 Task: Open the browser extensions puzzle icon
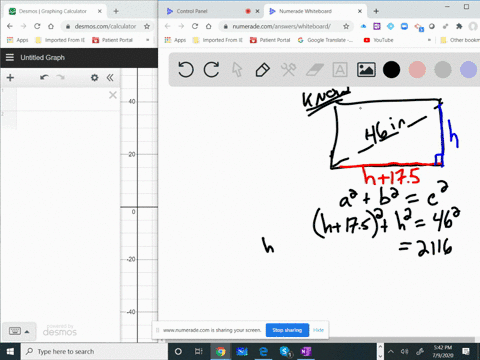(x=459, y=26)
